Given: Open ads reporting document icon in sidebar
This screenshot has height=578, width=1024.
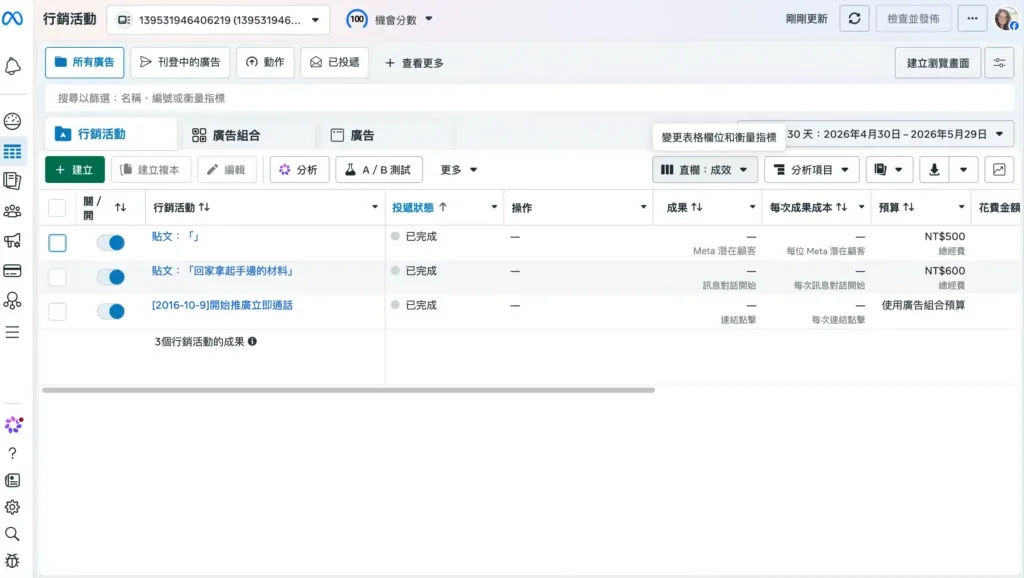Looking at the screenshot, I should click(x=12, y=181).
